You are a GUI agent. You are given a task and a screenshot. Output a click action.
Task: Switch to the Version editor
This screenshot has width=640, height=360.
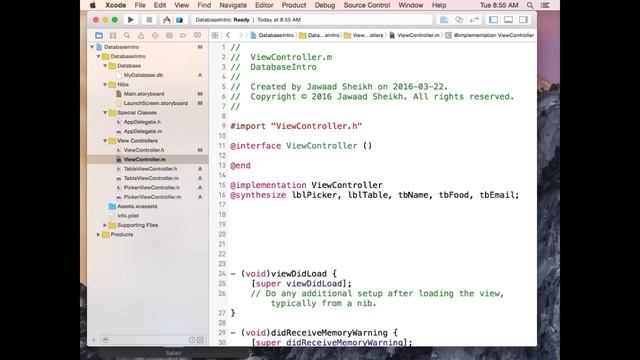[x=474, y=20]
